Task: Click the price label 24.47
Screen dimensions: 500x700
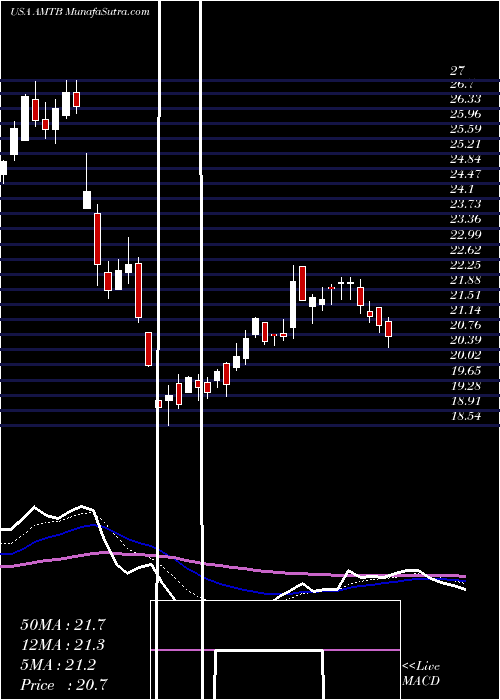Action: pos(467,175)
